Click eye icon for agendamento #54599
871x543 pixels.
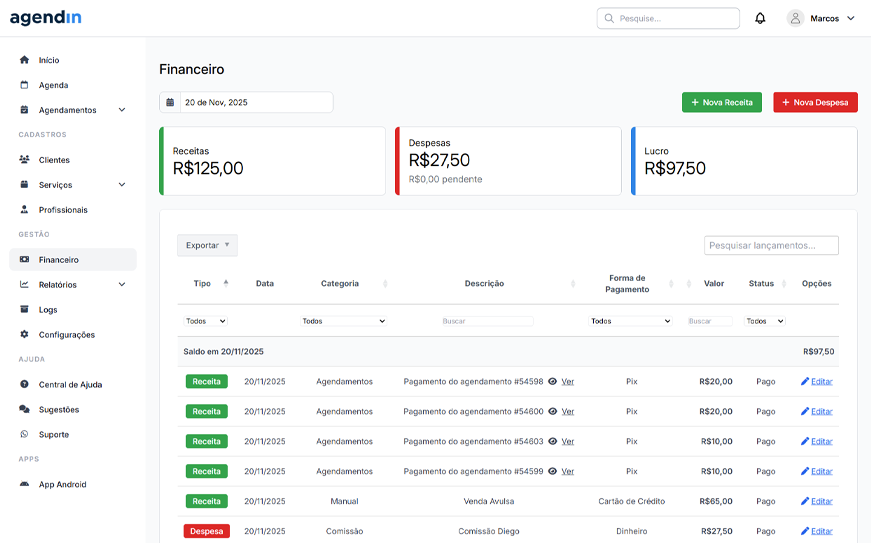552,471
